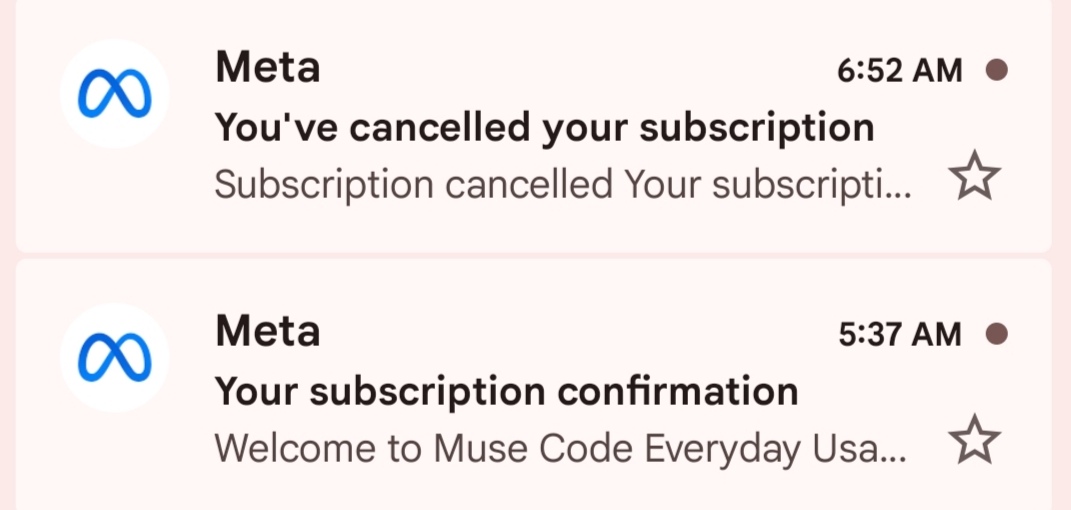Open "Your subscription confirmation" email
The width and height of the screenshot is (1071, 510).
533,386
